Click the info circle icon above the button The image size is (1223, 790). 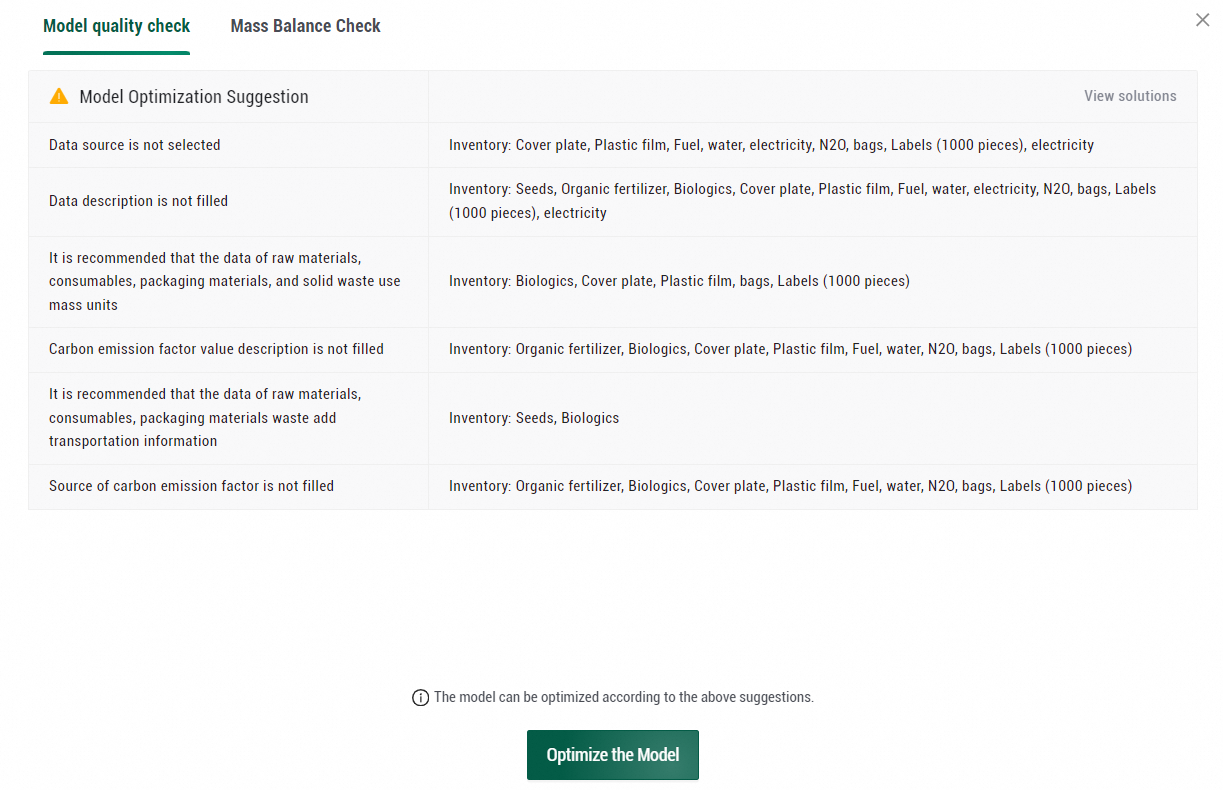pos(420,698)
